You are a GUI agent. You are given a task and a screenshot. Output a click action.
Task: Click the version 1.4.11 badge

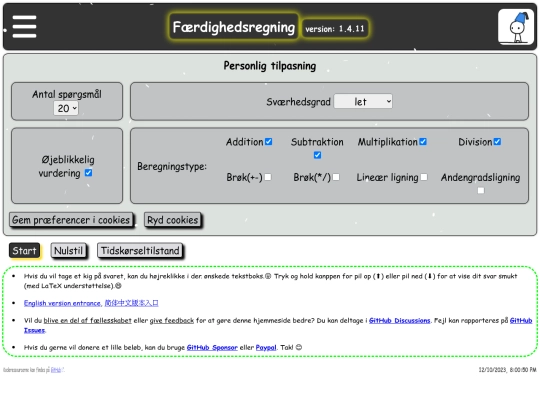(335, 29)
